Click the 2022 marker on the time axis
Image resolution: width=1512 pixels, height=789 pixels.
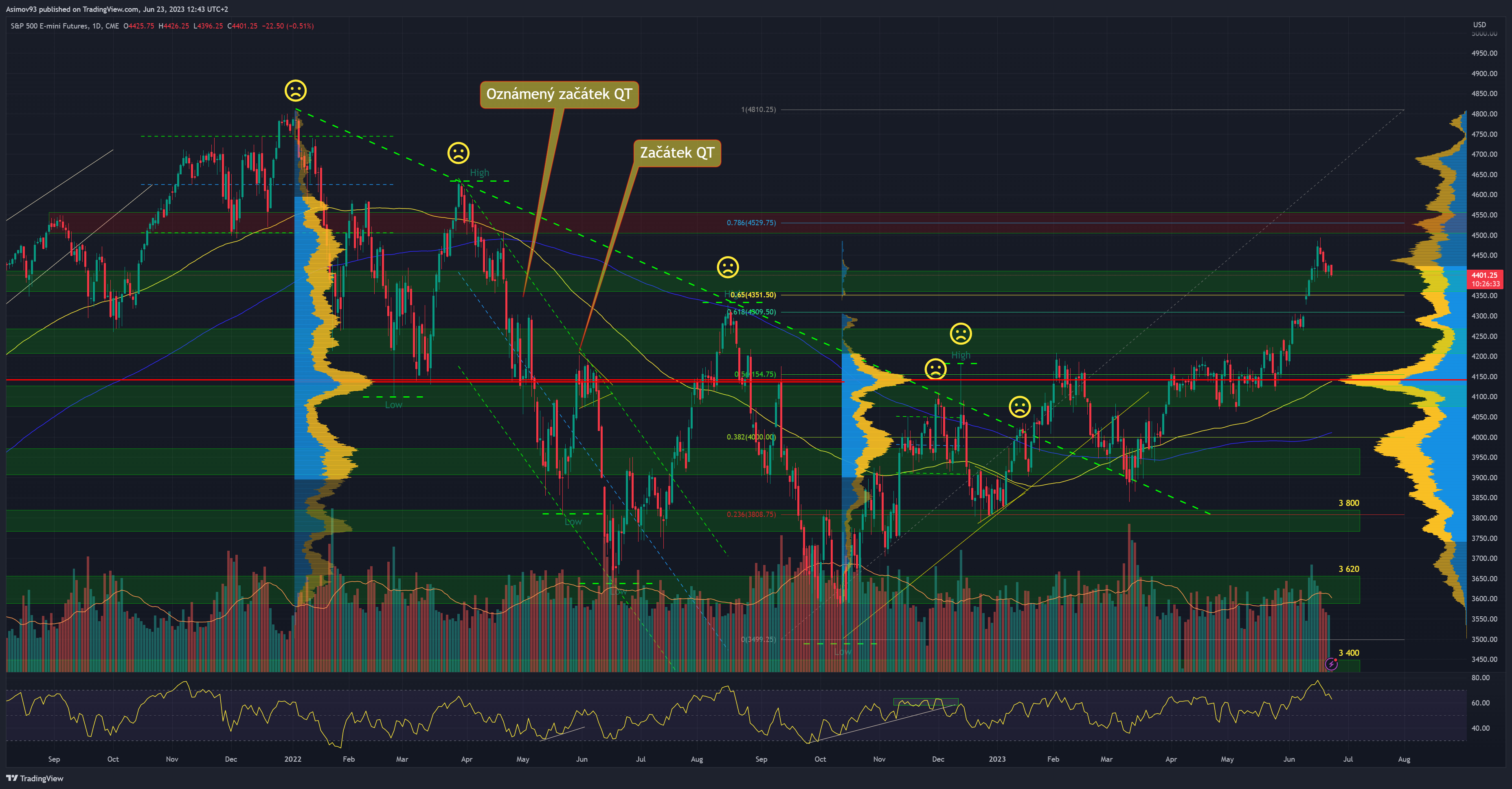(x=292, y=759)
